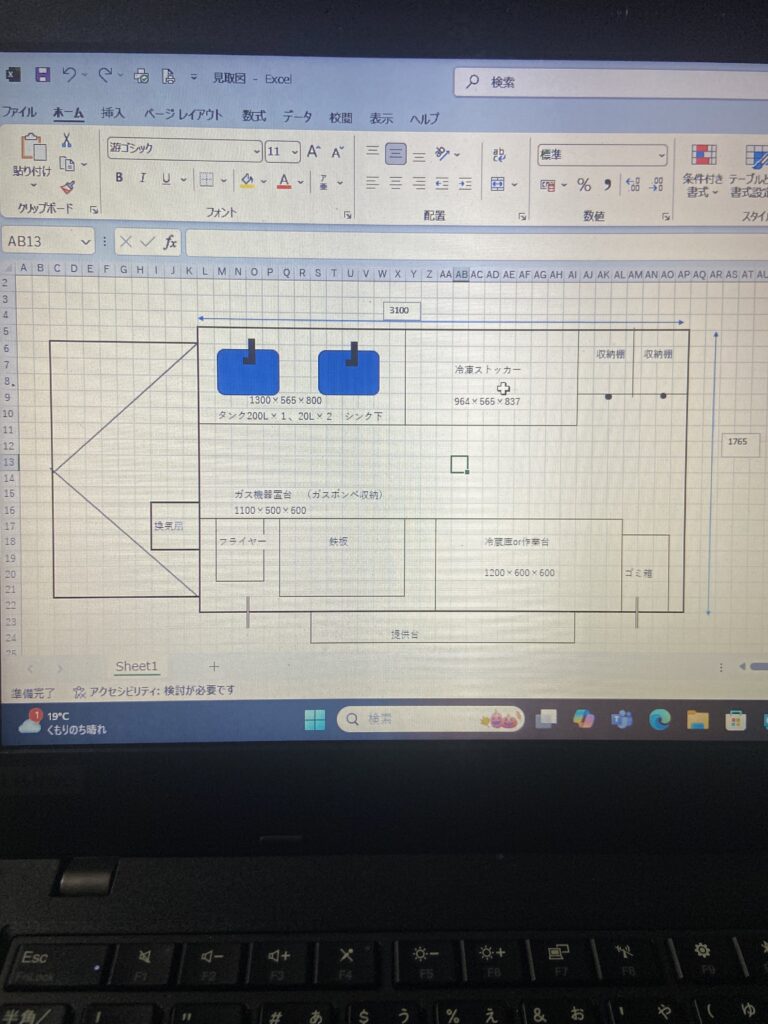Image resolution: width=768 pixels, height=1024 pixels.
Task: Expand the Name Box AB13 dropdown
Action: (85, 242)
